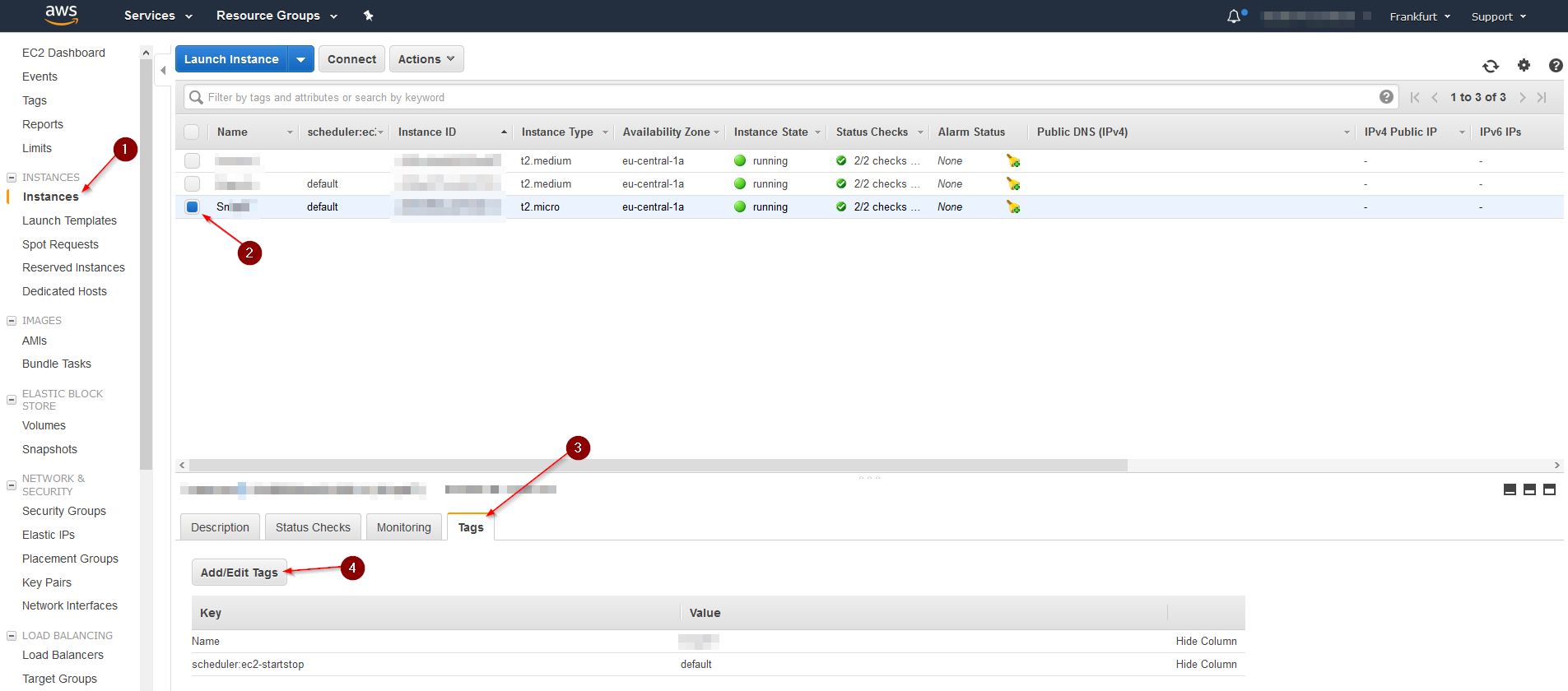Click alarm icon for first t2.medium row
The width and height of the screenshot is (1568, 691).
[x=1013, y=160]
